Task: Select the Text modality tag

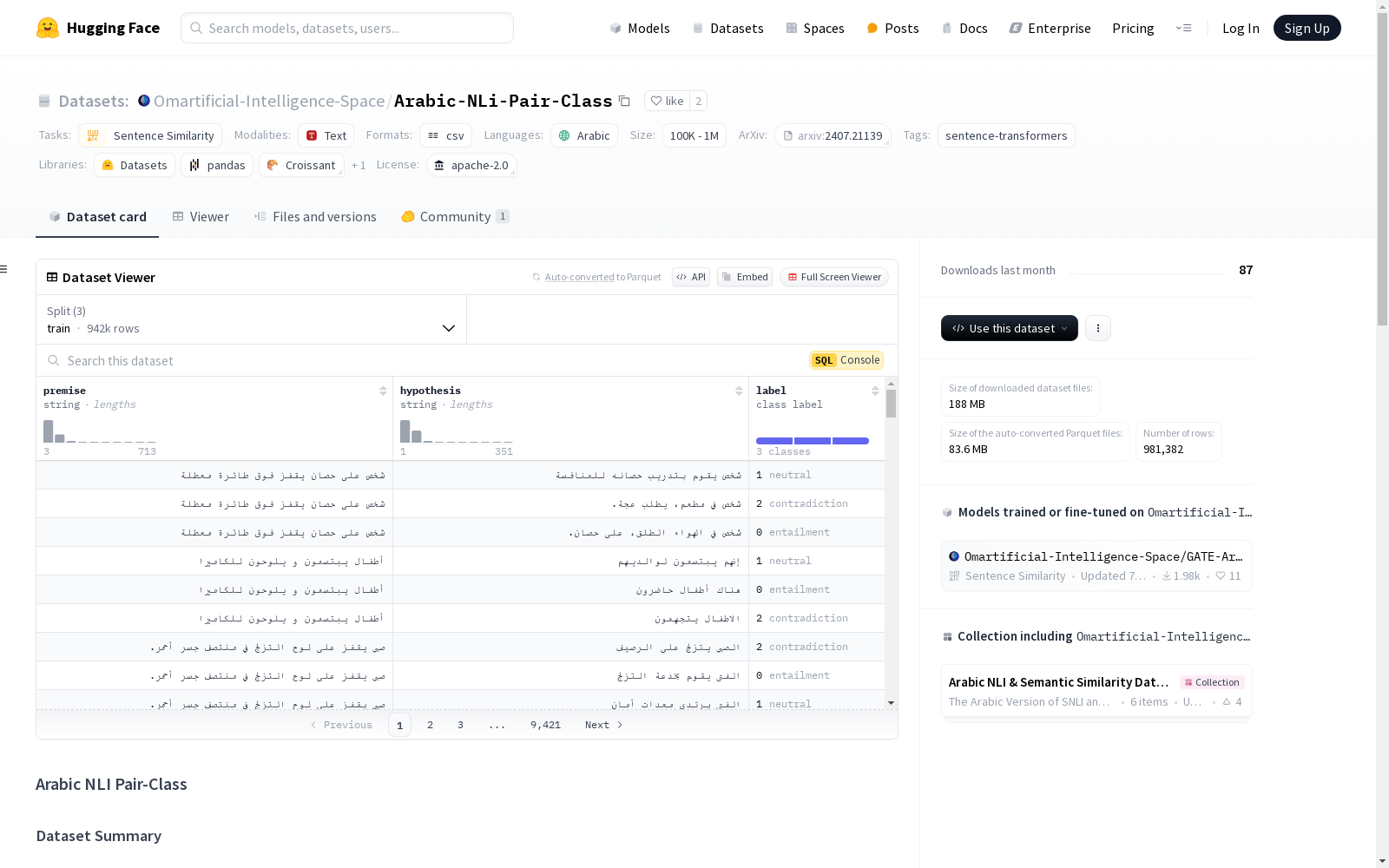Action: [326, 135]
